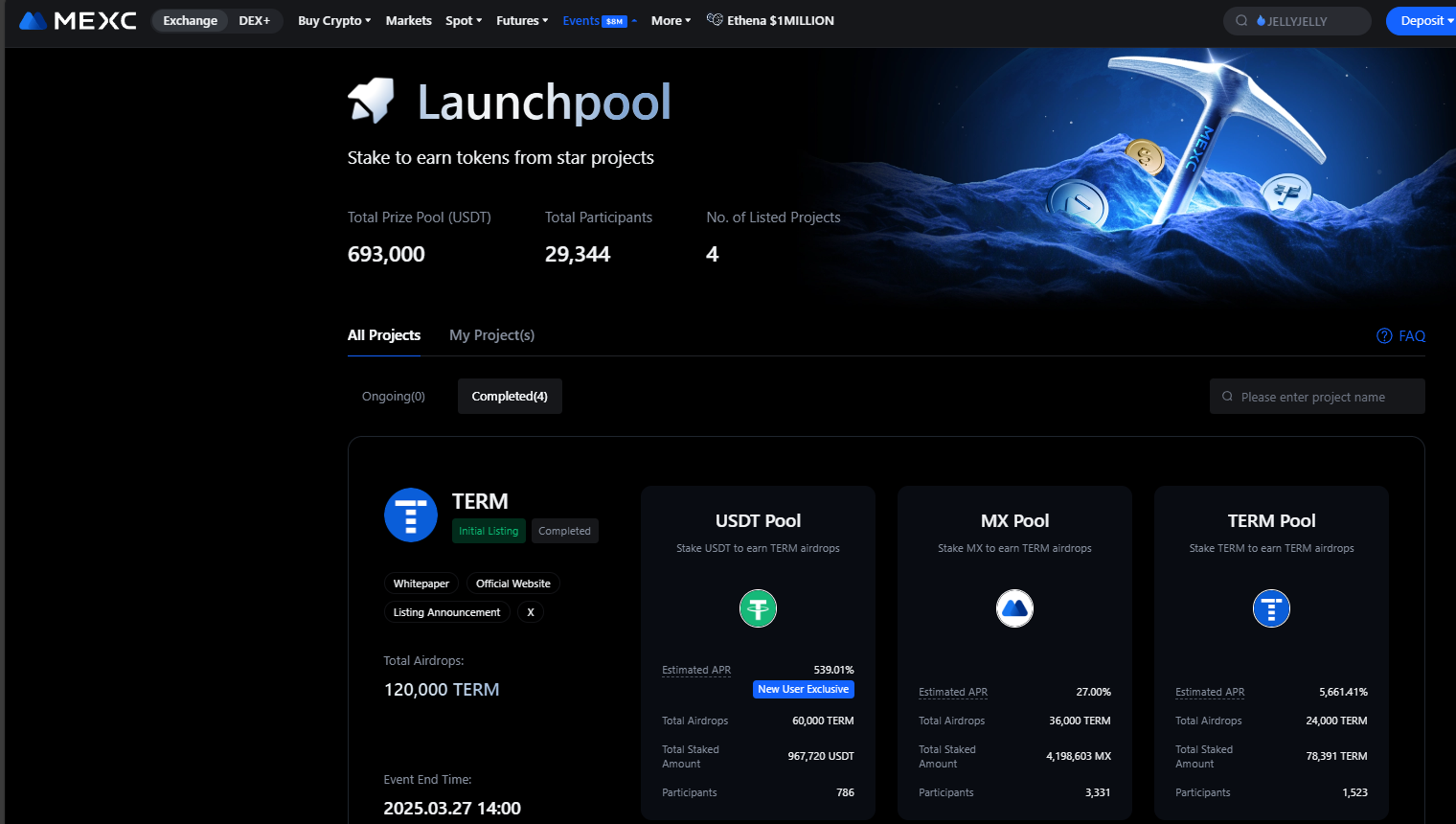
Task: Click the FAQ question mark icon
Action: click(1384, 335)
